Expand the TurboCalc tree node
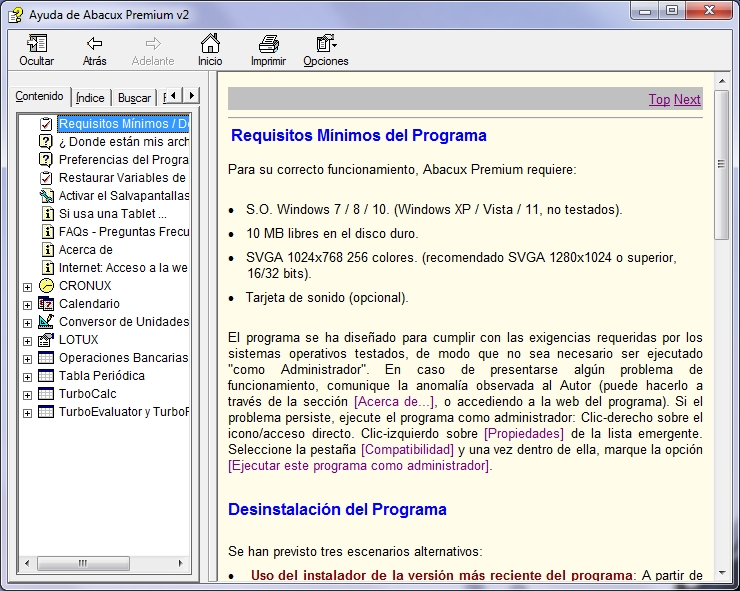The width and height of the screenshot is (740, 591). [27, 395]
